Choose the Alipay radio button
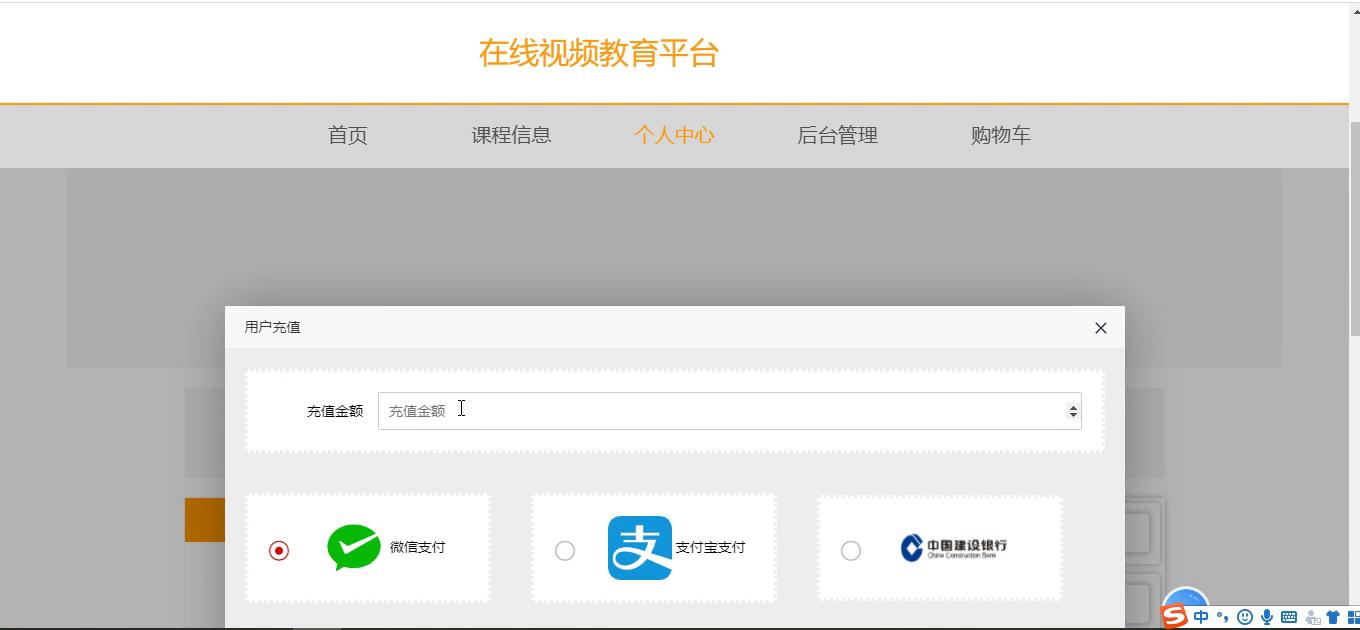 [565, 551]
